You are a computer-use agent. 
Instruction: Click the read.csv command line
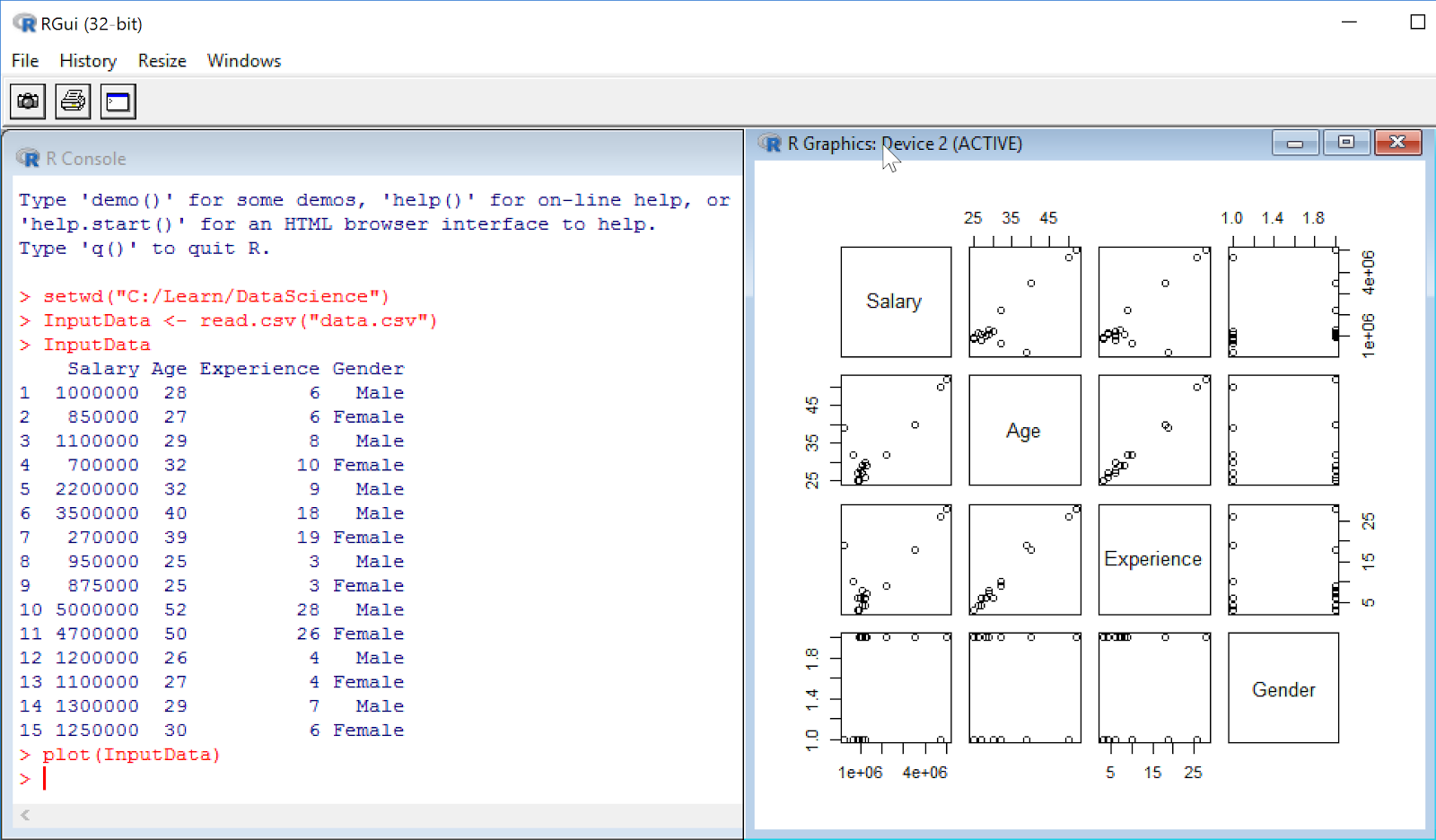[x=229, y=320]
